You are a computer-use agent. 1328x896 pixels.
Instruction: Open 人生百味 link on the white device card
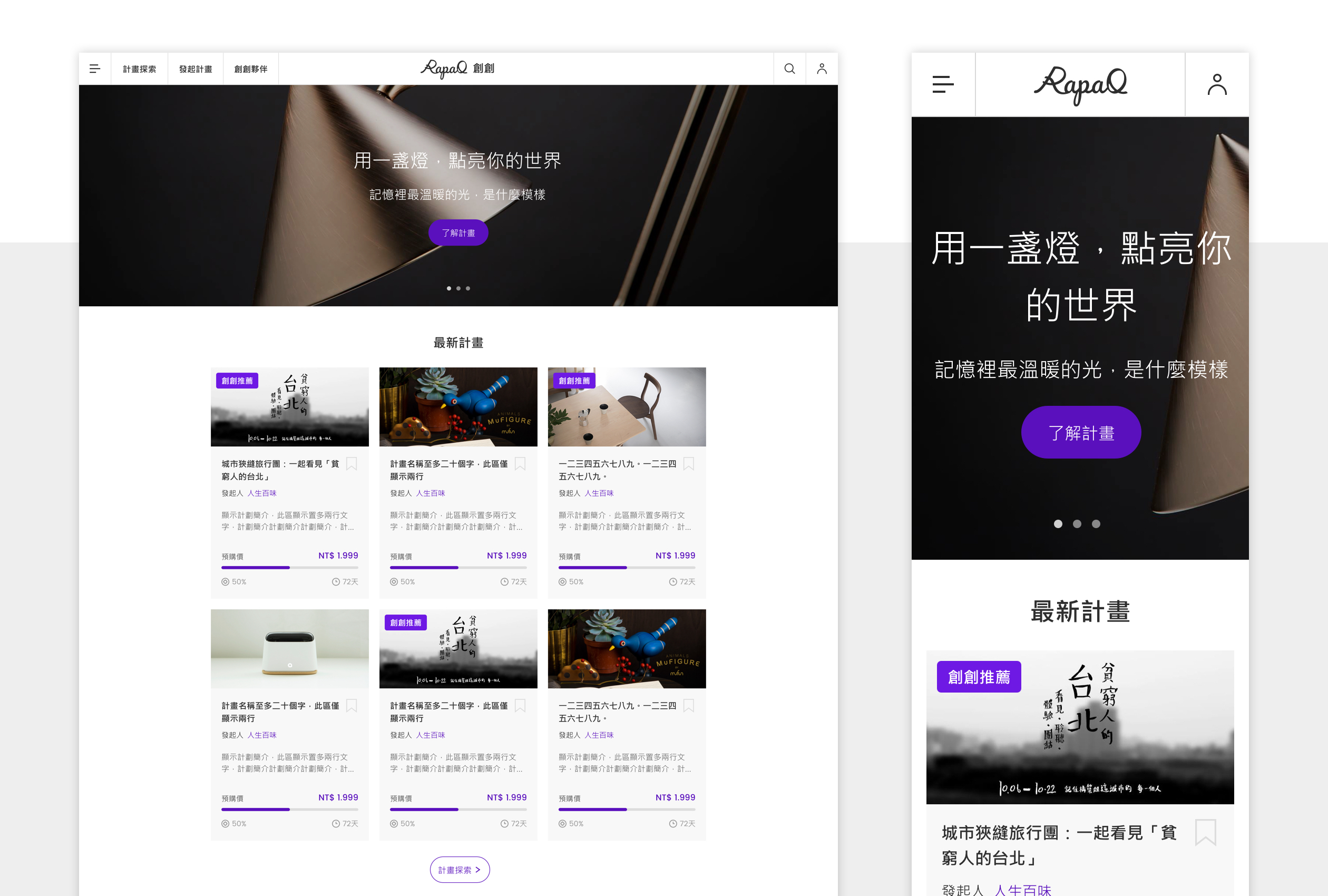click(x=261, y=735)
